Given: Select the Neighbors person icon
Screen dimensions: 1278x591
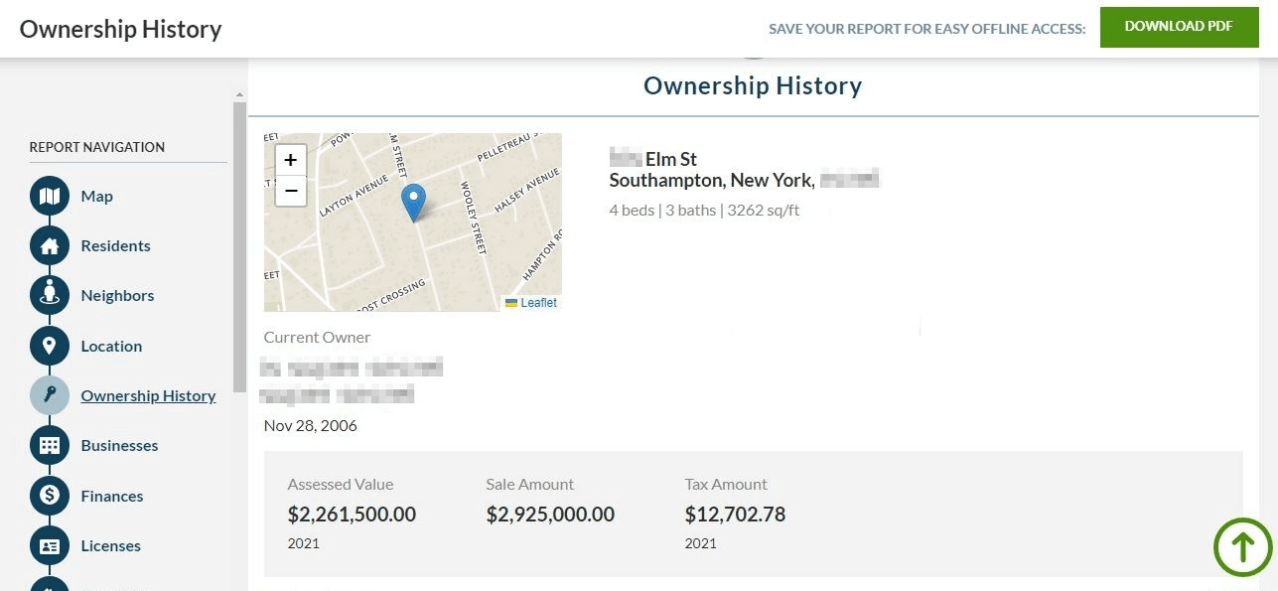Looking at the screenshot, I should click(49, 296).
